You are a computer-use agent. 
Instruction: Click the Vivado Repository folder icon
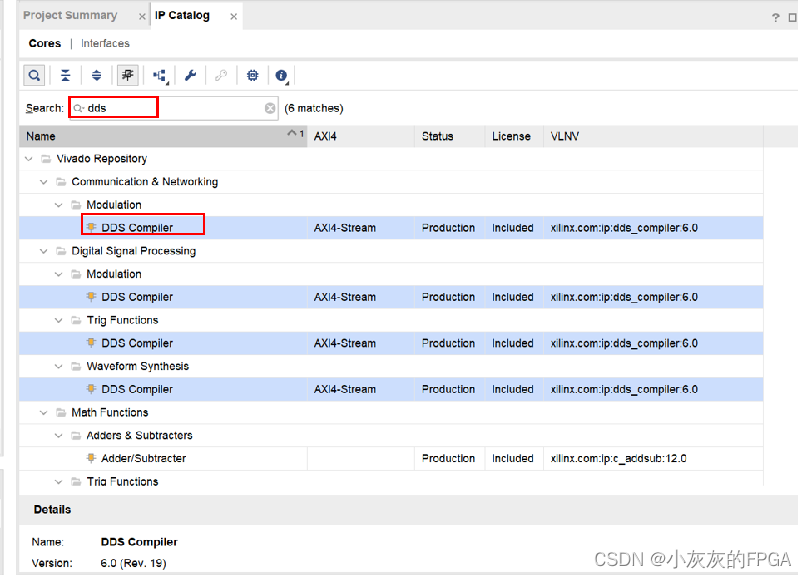(46, 159)
